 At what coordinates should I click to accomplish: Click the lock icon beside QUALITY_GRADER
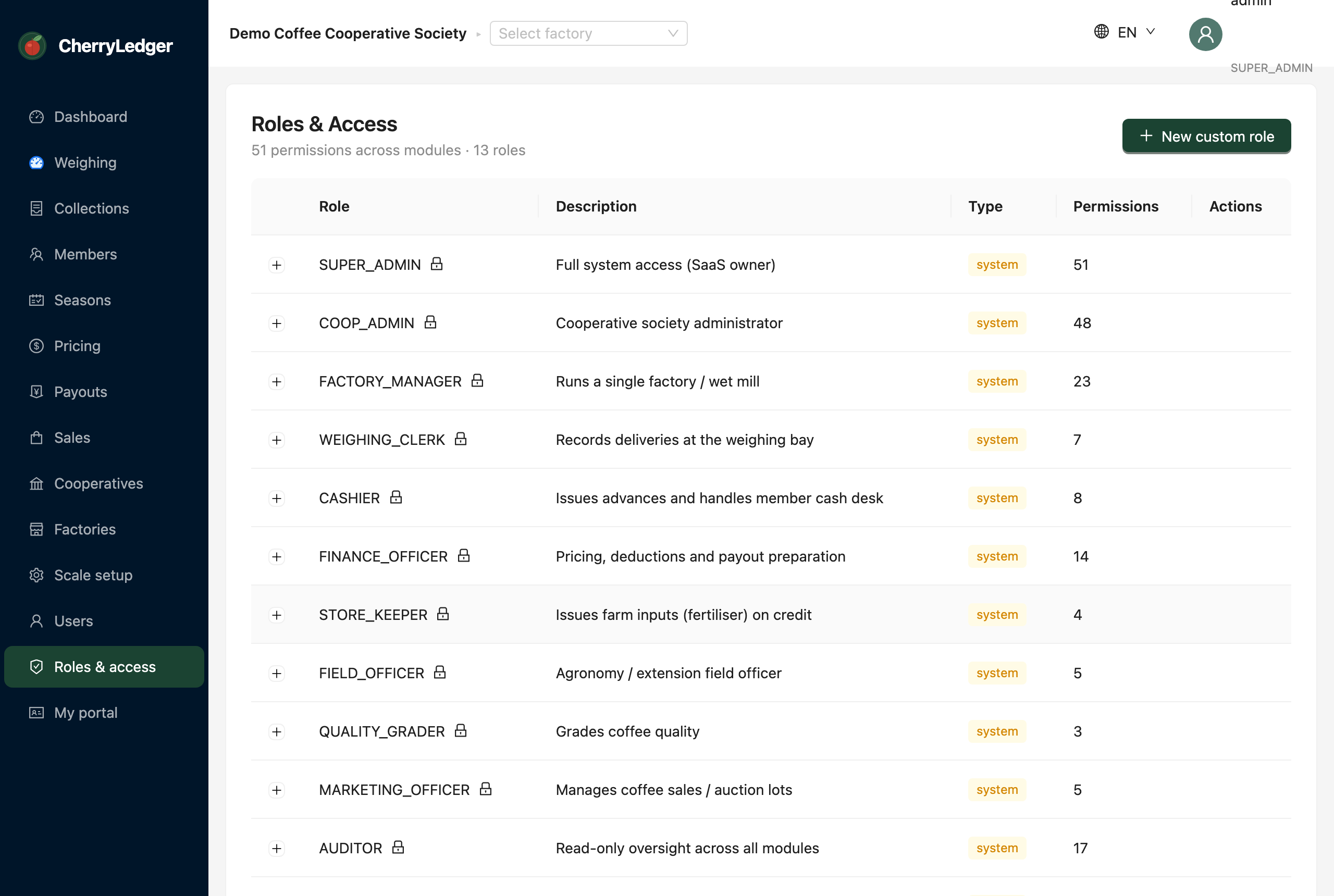tap(461, 730)
